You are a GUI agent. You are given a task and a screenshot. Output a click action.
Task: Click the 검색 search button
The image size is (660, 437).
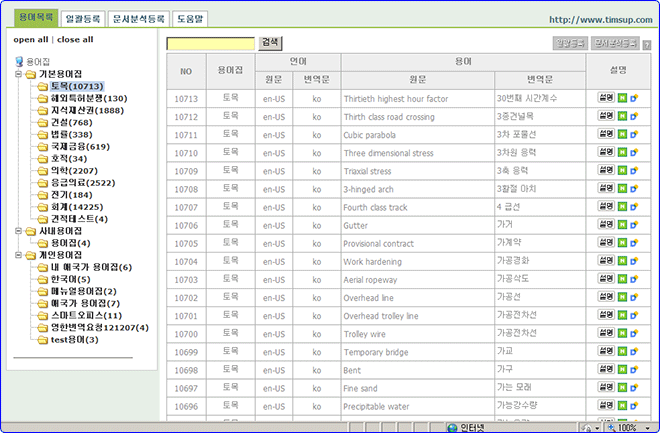click(270, 43)
